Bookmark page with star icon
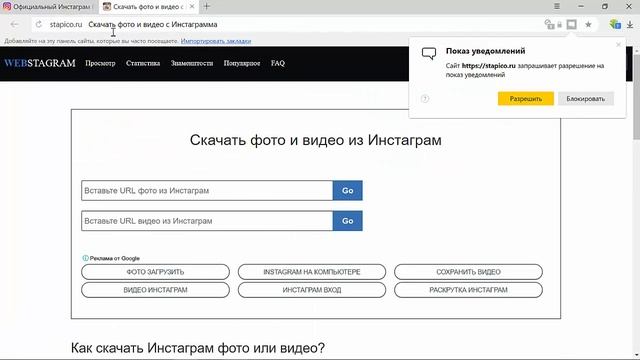Viewport: 640px width, 360px height. point(588,24)
